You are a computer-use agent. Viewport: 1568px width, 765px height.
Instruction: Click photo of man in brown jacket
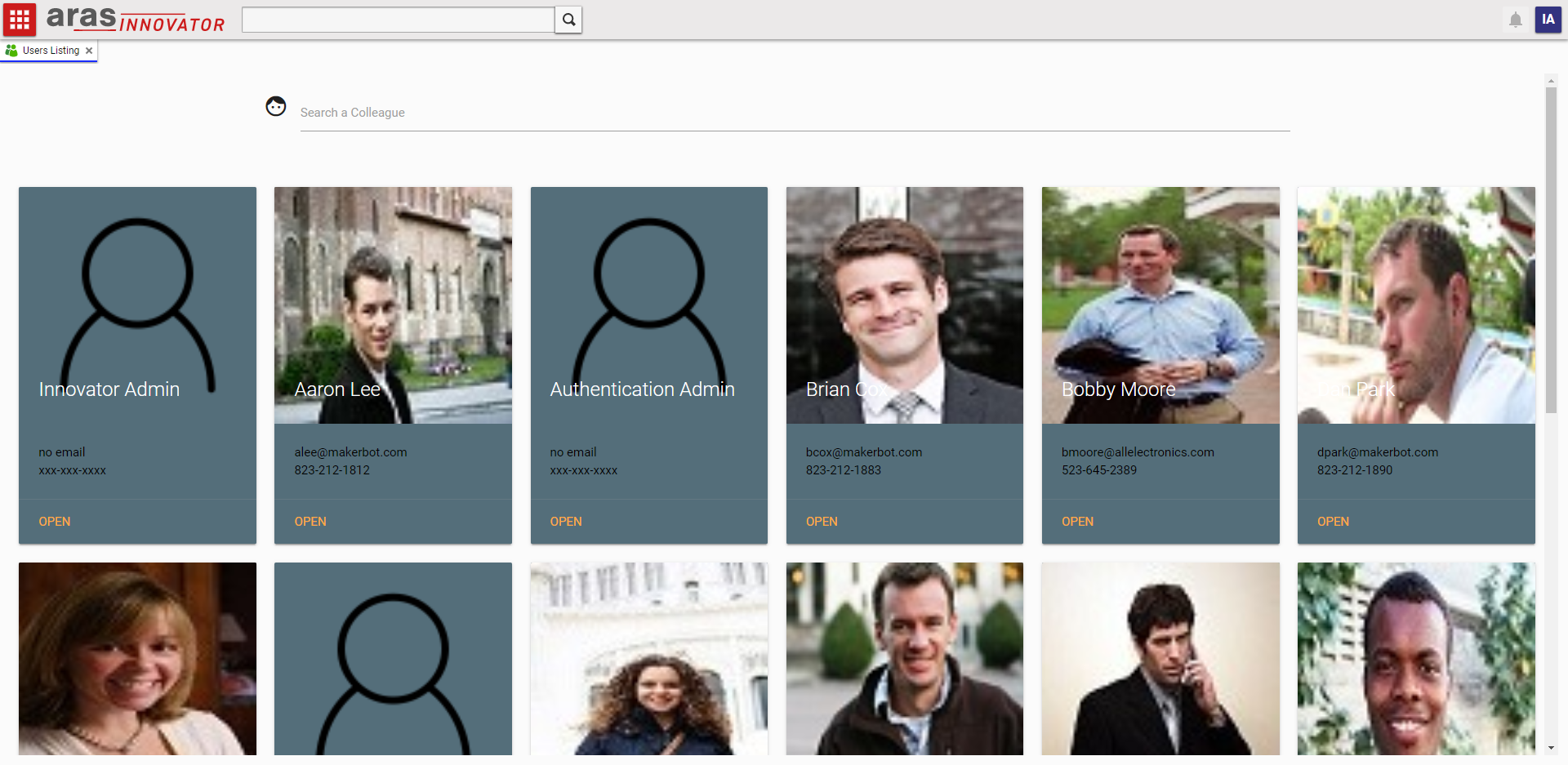click(x=905, y=659)
